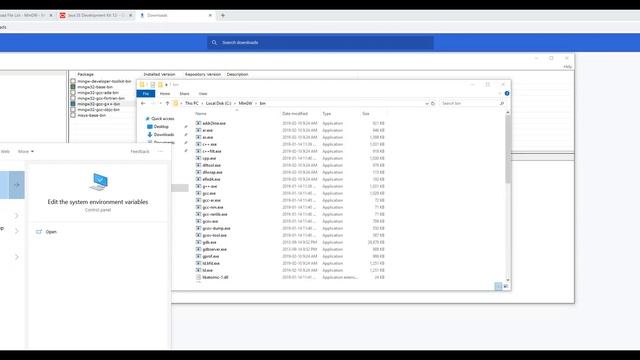Select c++filt.exe file icon
Viewport: 640px width, 360px height.
(x=198, y=151)
